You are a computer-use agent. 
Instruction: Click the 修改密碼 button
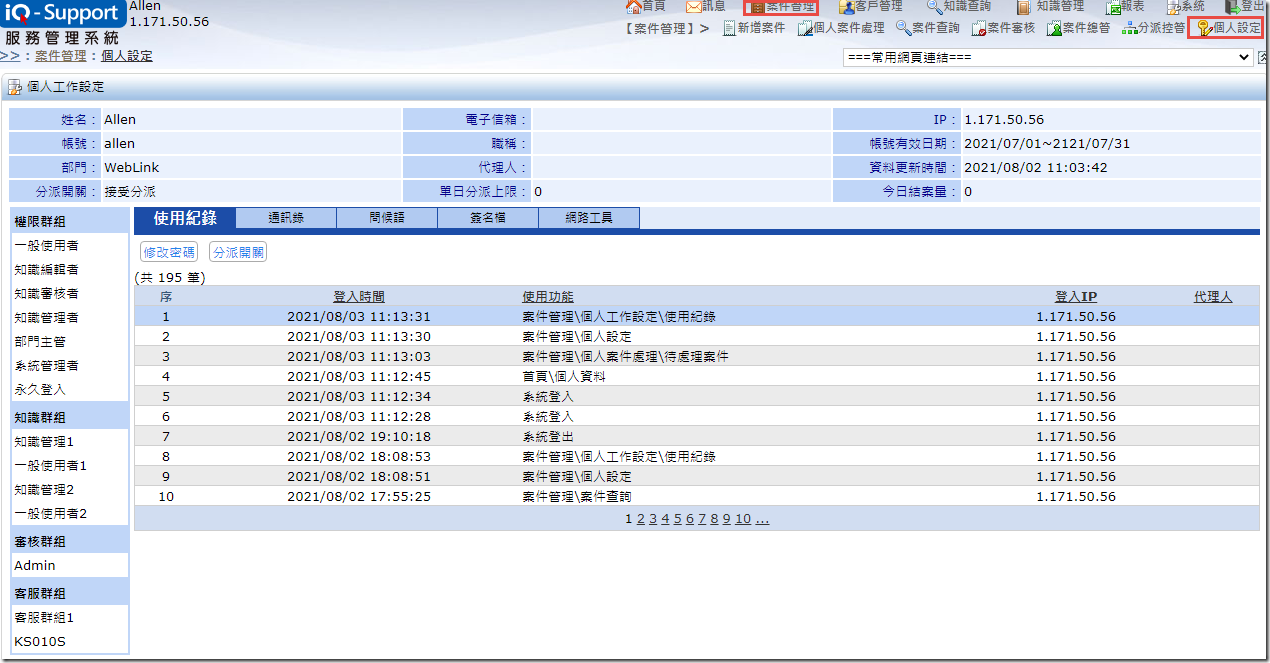[168, 252]
